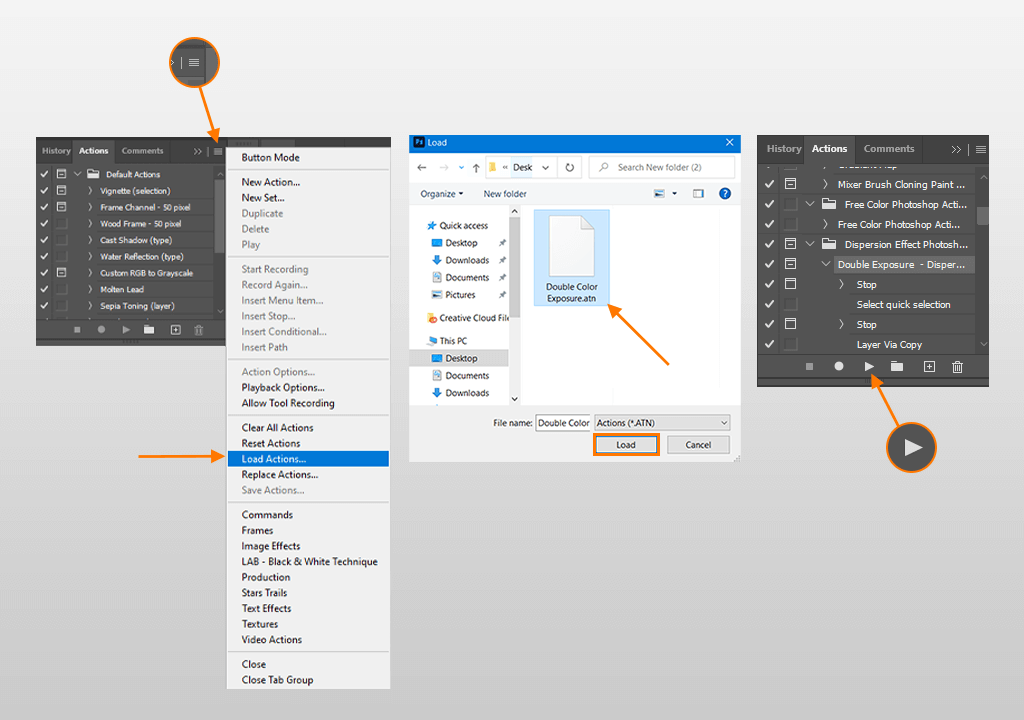1024x720 pixels.
Task: Choose Reset Actions in the panel menu
Action: 308,443
